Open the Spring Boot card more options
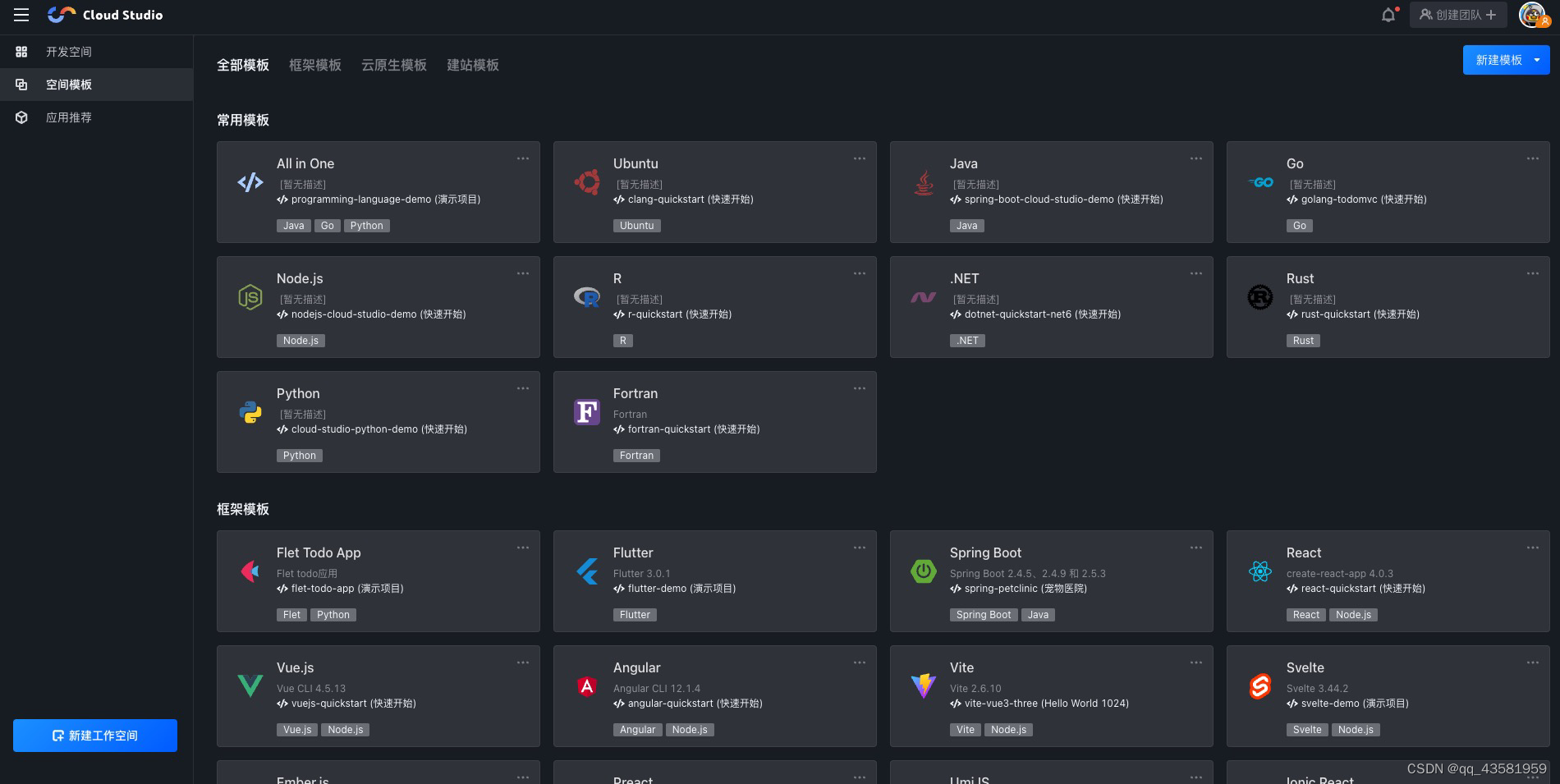This screenshot has width=1560, height=784. pos(1196,548)
